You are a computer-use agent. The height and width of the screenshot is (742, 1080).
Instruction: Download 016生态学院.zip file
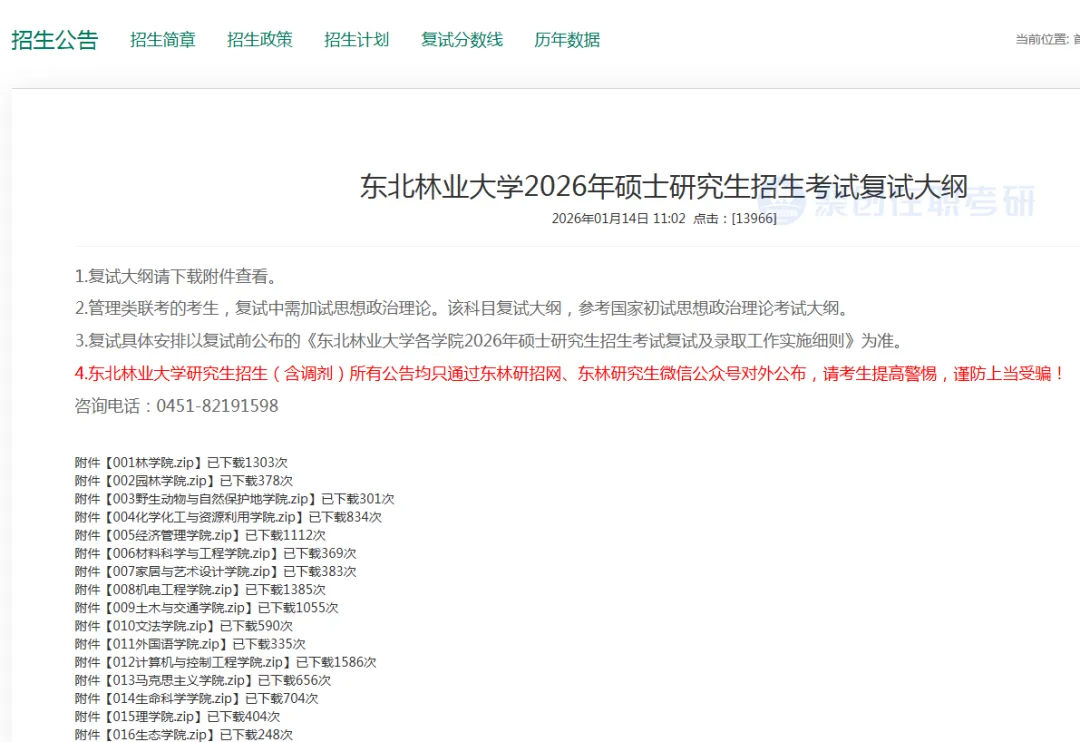pos(159,734)
